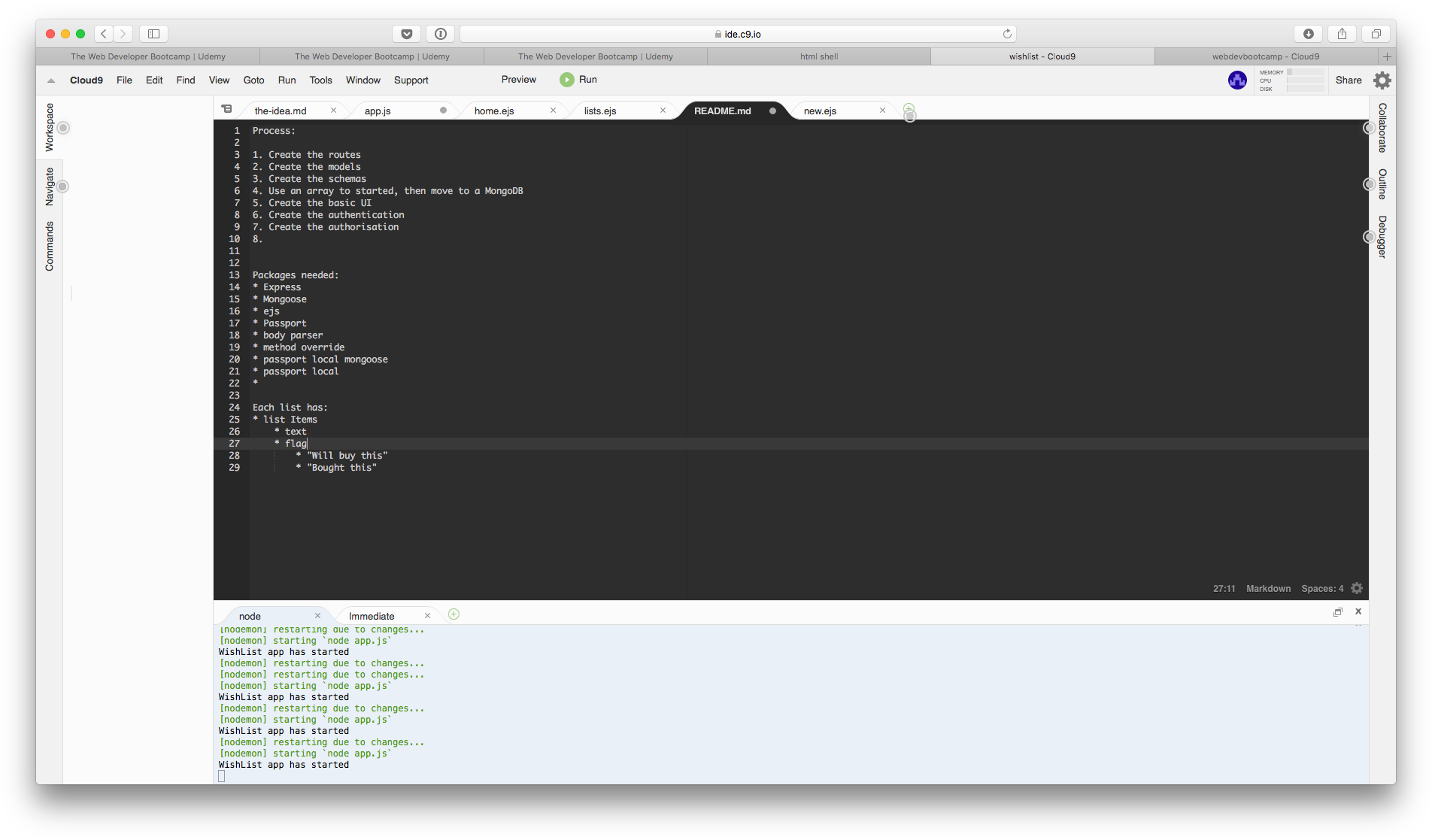Open the Support menu
1432x840 pixels.
(x=411, y=80)
